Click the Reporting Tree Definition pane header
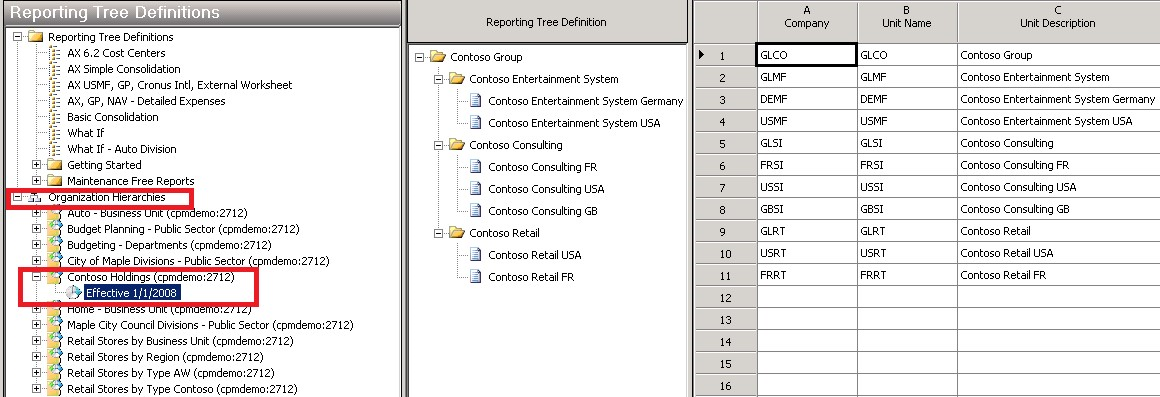Image resolution: width=1160 pixels, height=397 pixels. pos(546,22)
